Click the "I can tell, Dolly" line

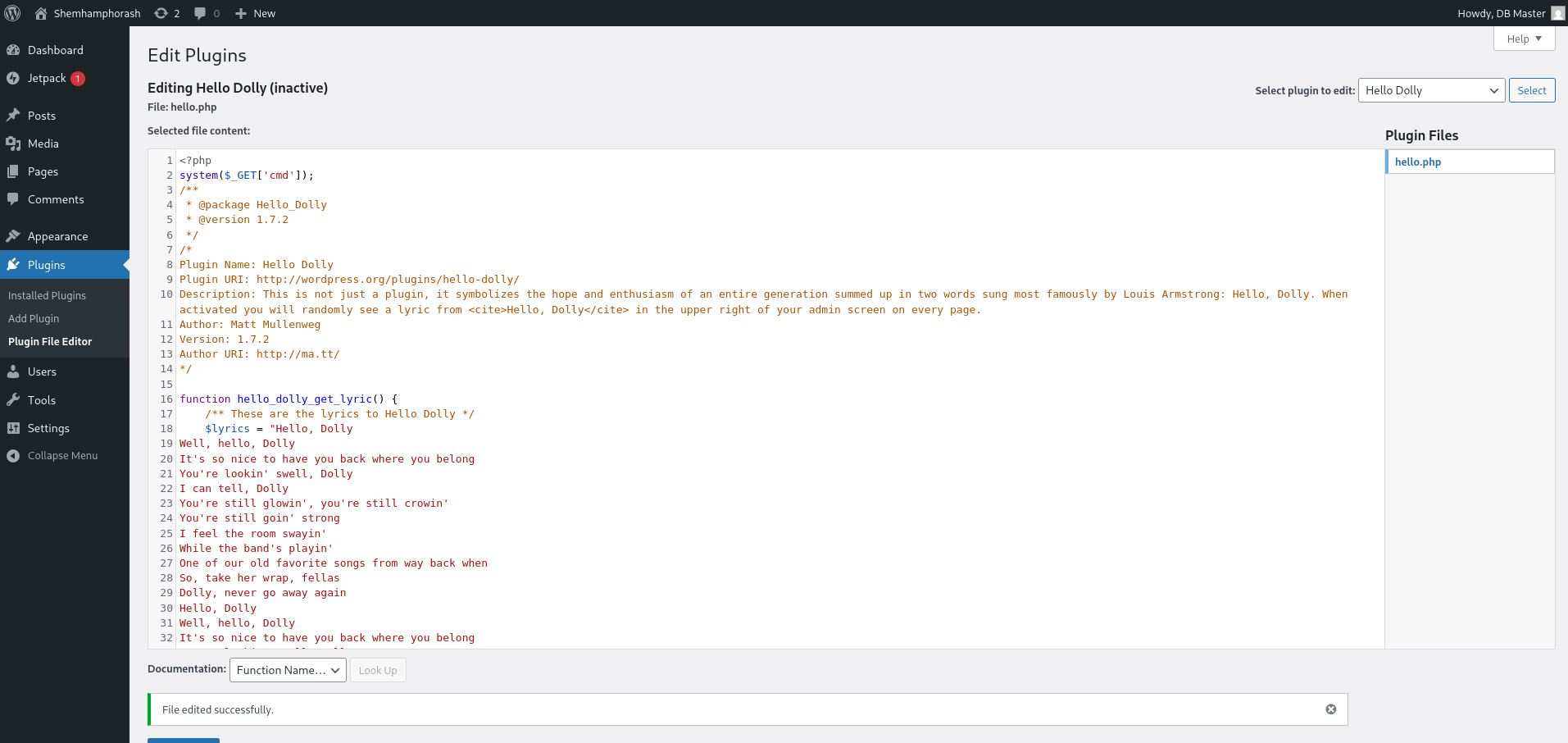pyautogui.click(x=234, y=488)
